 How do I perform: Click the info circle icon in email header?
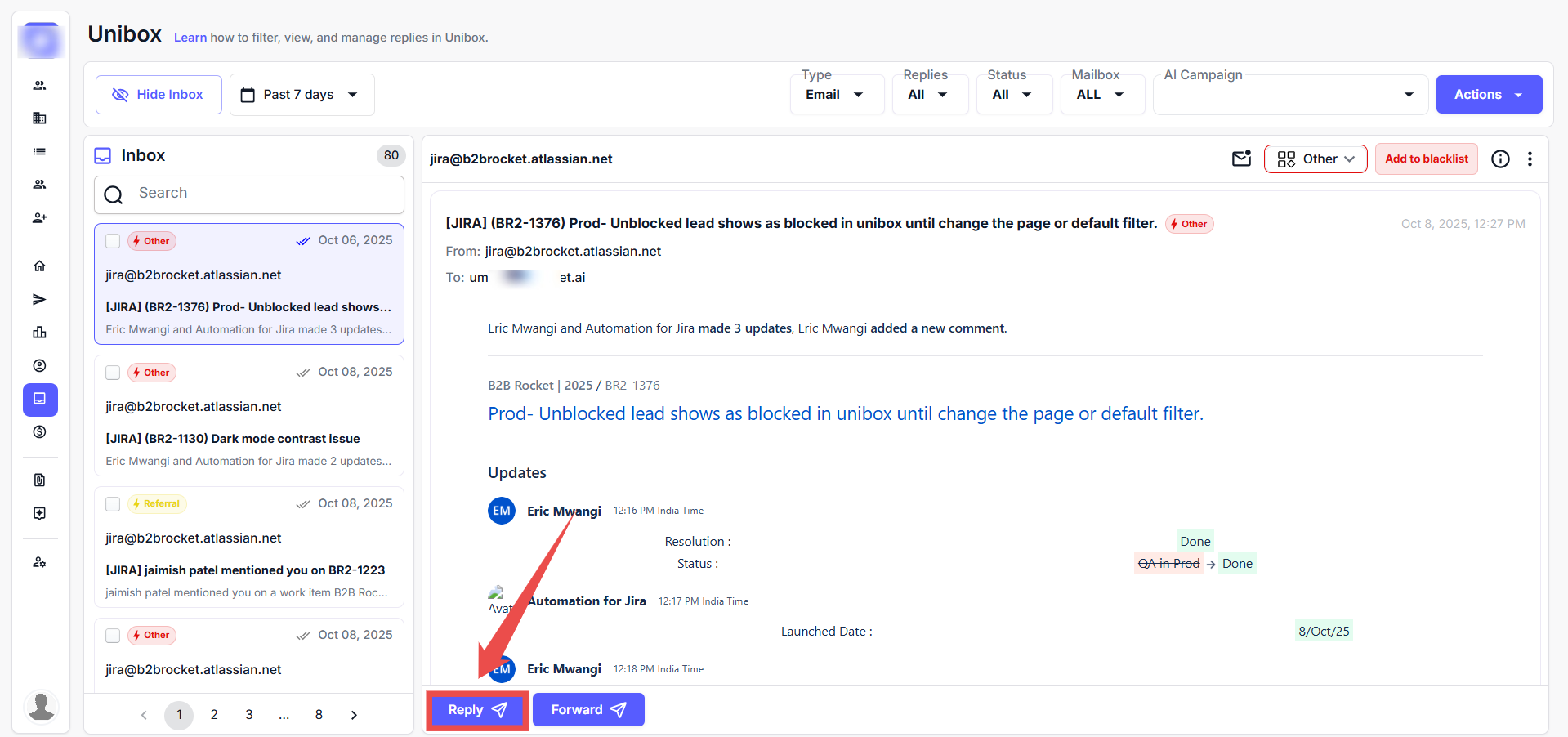pos(1500,159)
